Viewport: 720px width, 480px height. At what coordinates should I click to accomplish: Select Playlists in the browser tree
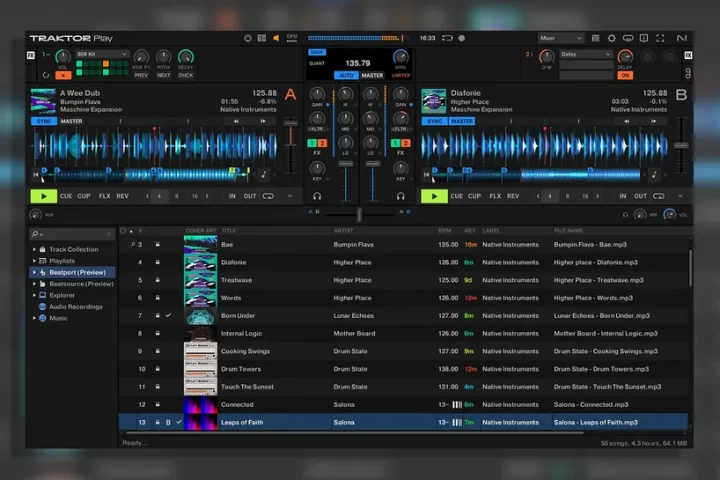point(63,260)
